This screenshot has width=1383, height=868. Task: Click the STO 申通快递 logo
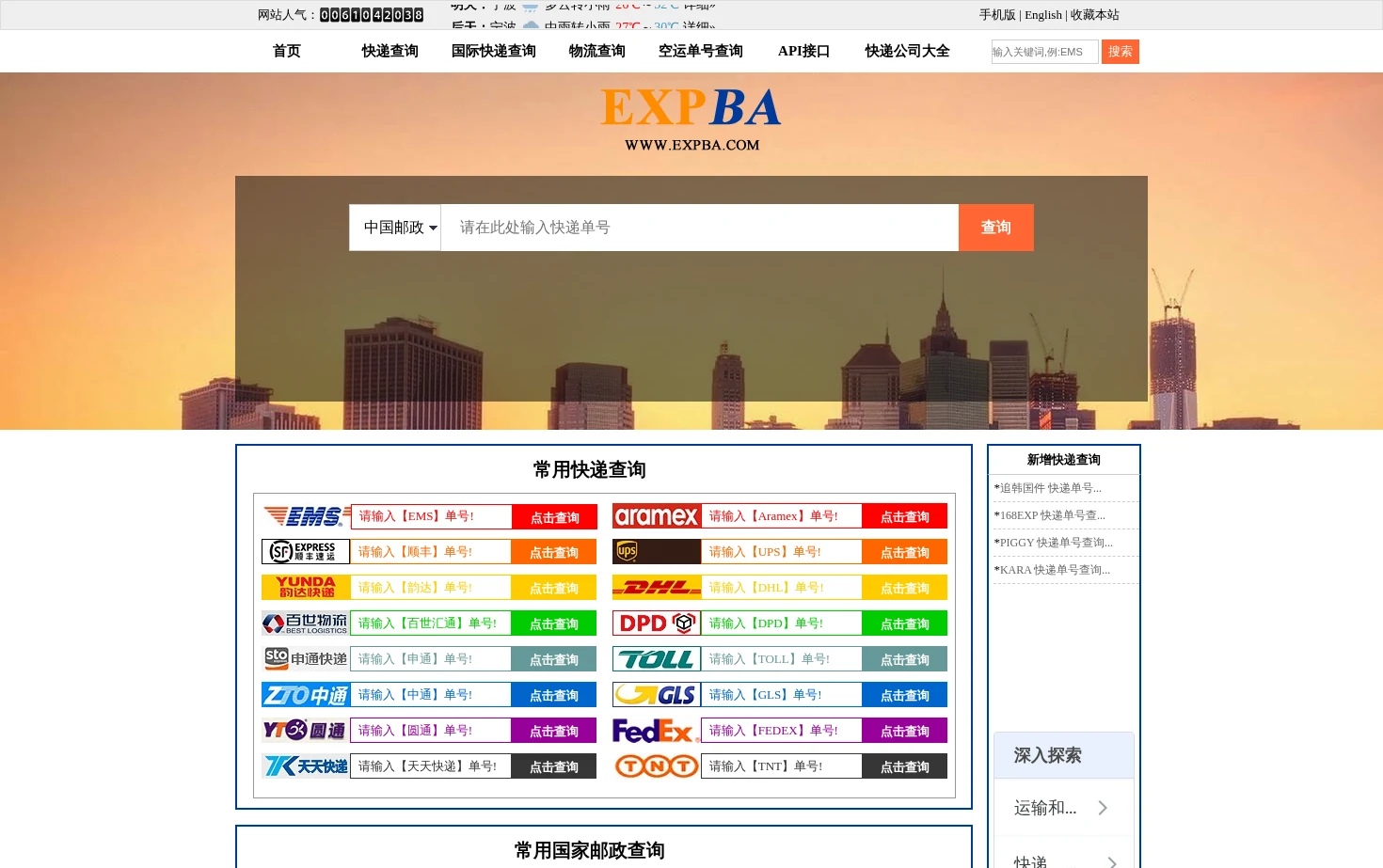(x=306, y=659)
